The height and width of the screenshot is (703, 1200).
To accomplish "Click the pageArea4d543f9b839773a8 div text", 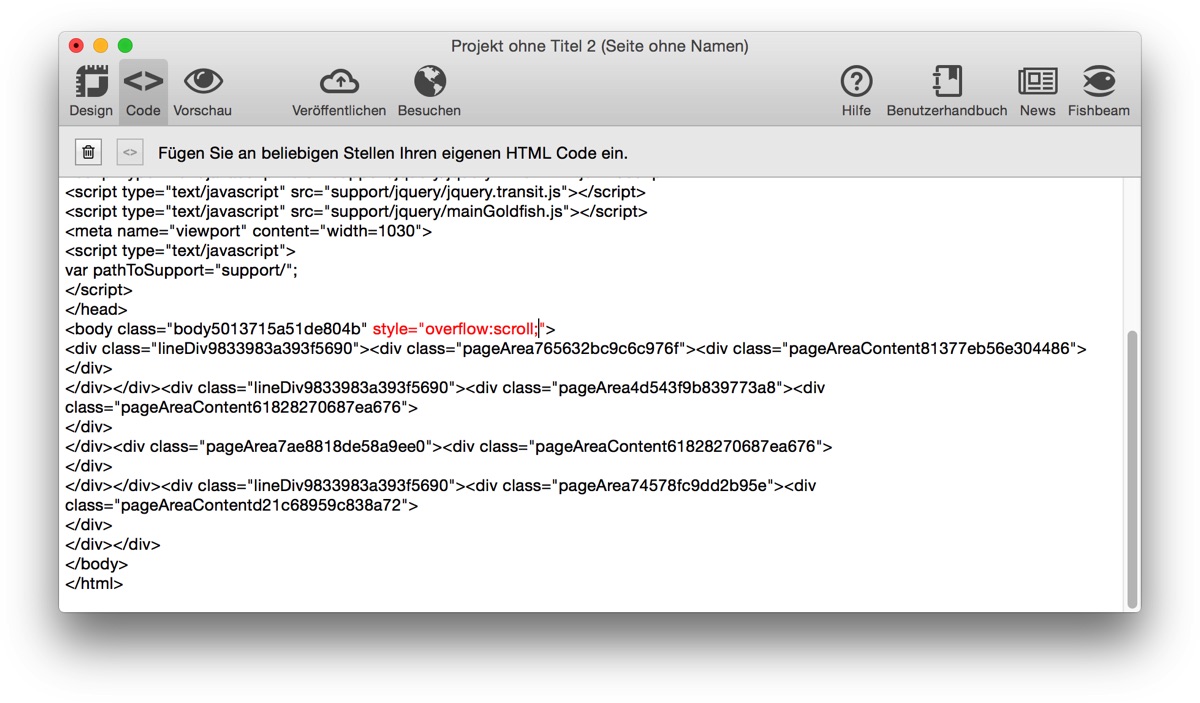I will pos(626,387).
